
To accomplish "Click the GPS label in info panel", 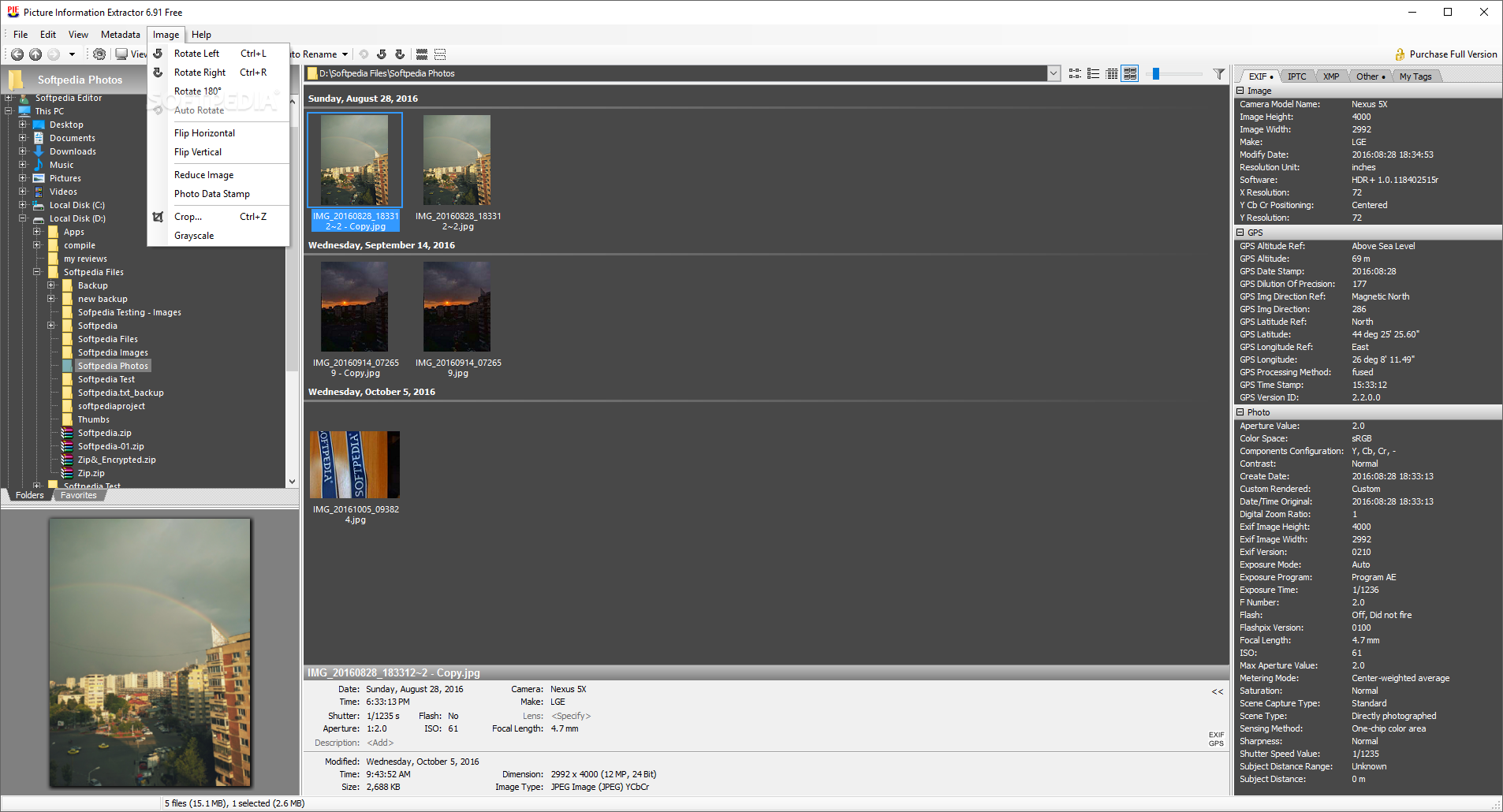I will [1217, 743].
